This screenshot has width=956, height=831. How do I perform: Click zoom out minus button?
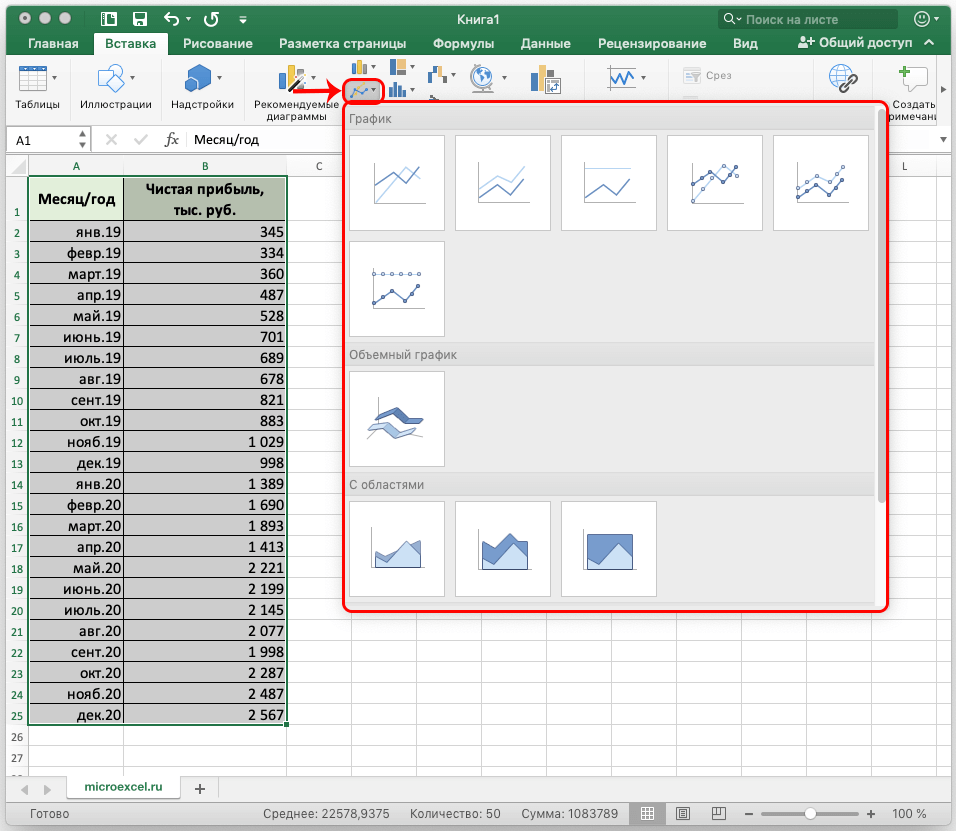click(749, 814)
